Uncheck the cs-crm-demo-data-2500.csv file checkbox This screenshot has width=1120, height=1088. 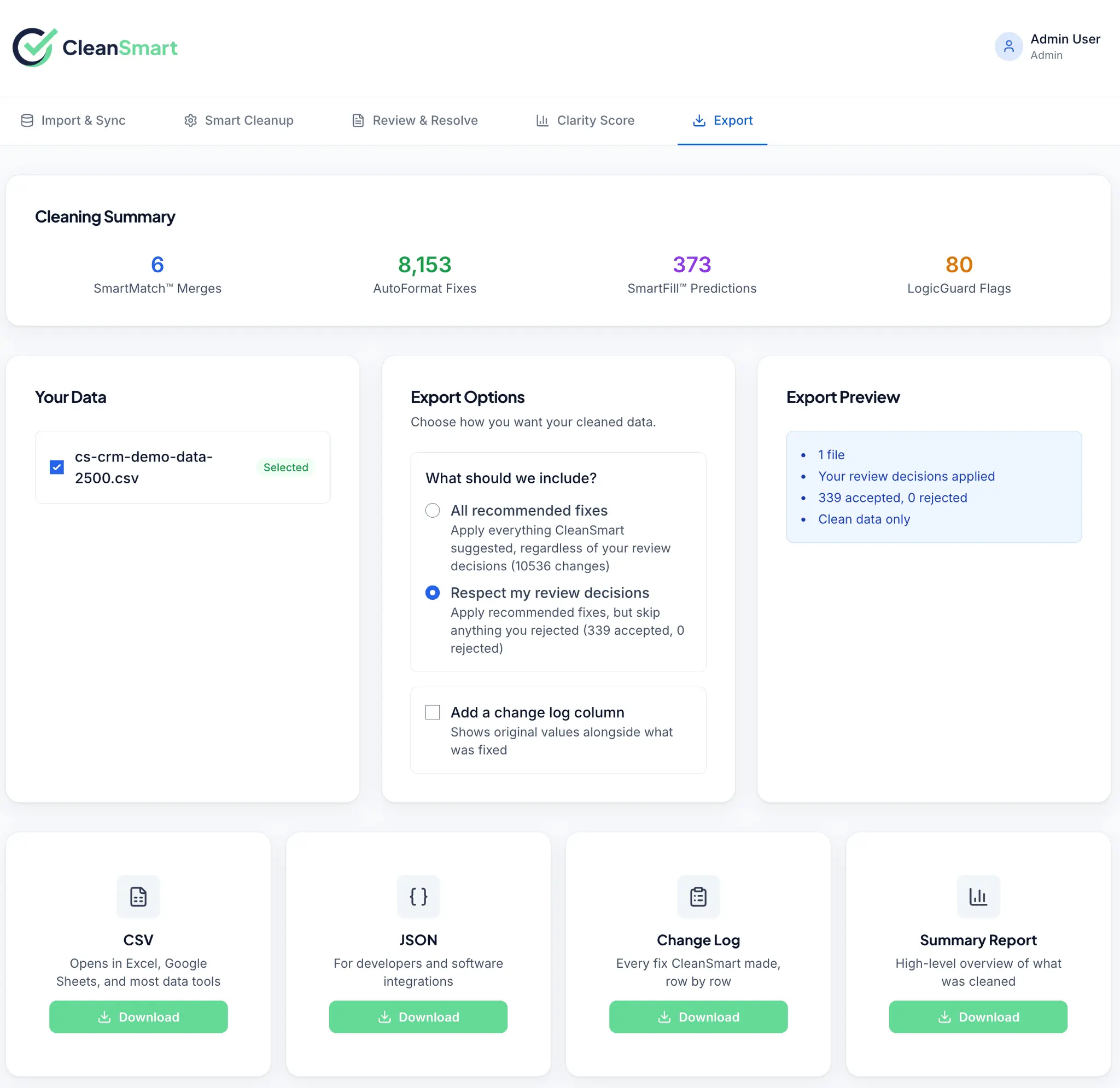tap(56, 467)
